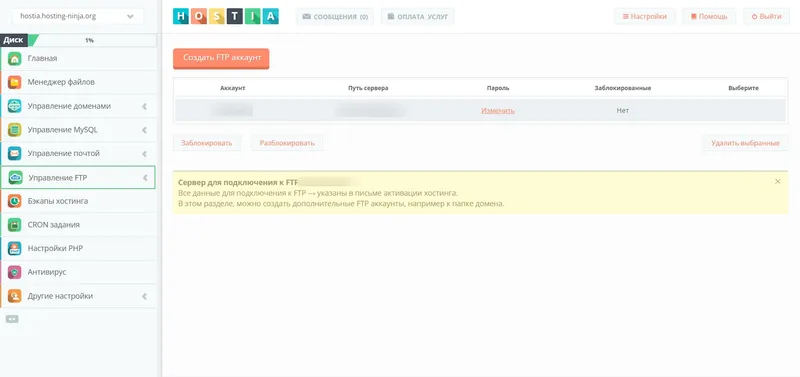Click the Управление доменами globe icon
800x377 pixels.
[14, 106]
